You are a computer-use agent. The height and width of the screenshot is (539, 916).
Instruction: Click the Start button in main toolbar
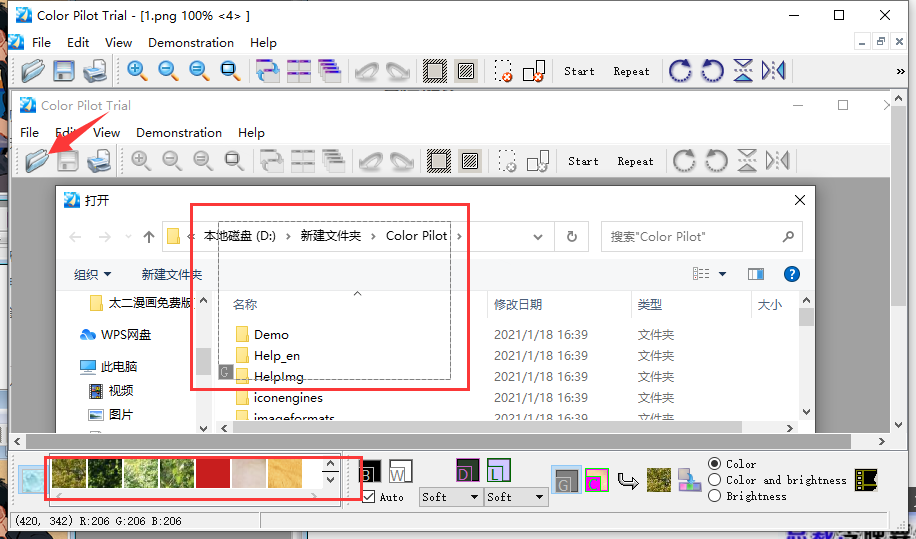[x=580, y=71]
